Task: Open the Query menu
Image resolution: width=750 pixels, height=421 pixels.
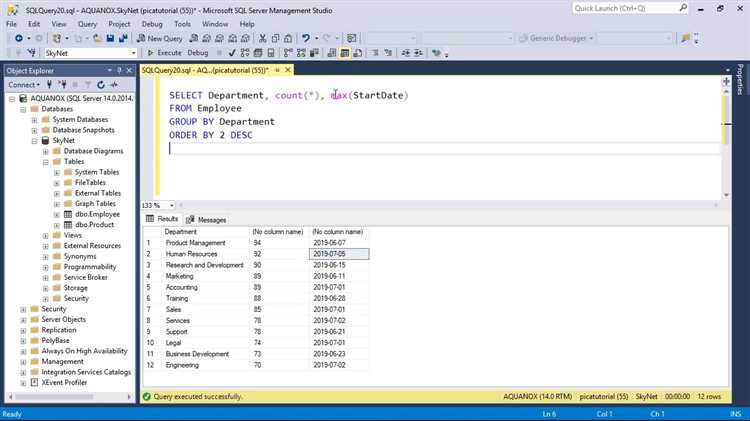Action: coord(87,23)
